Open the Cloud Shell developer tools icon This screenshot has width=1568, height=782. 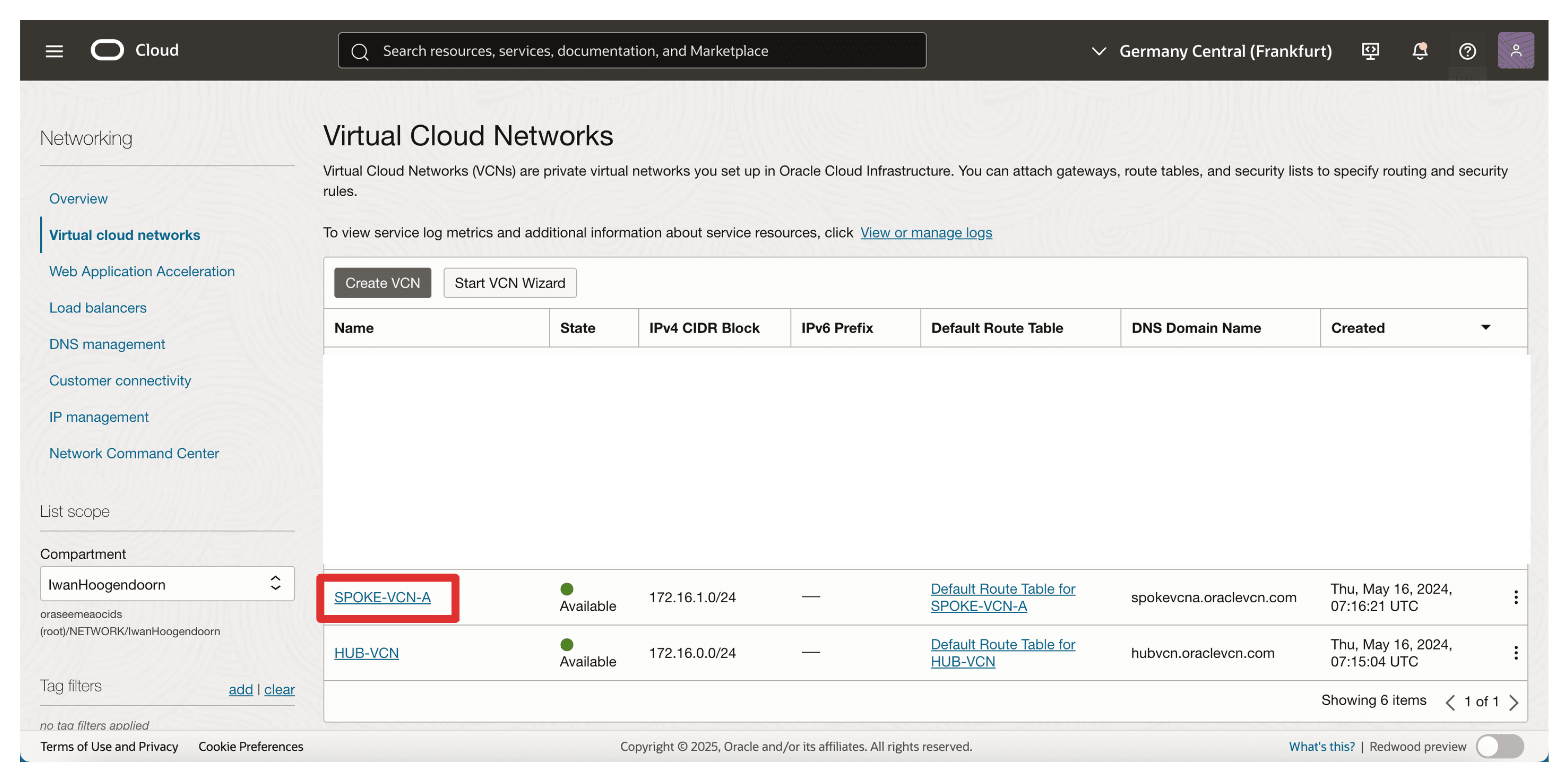tap(1371, 51)
